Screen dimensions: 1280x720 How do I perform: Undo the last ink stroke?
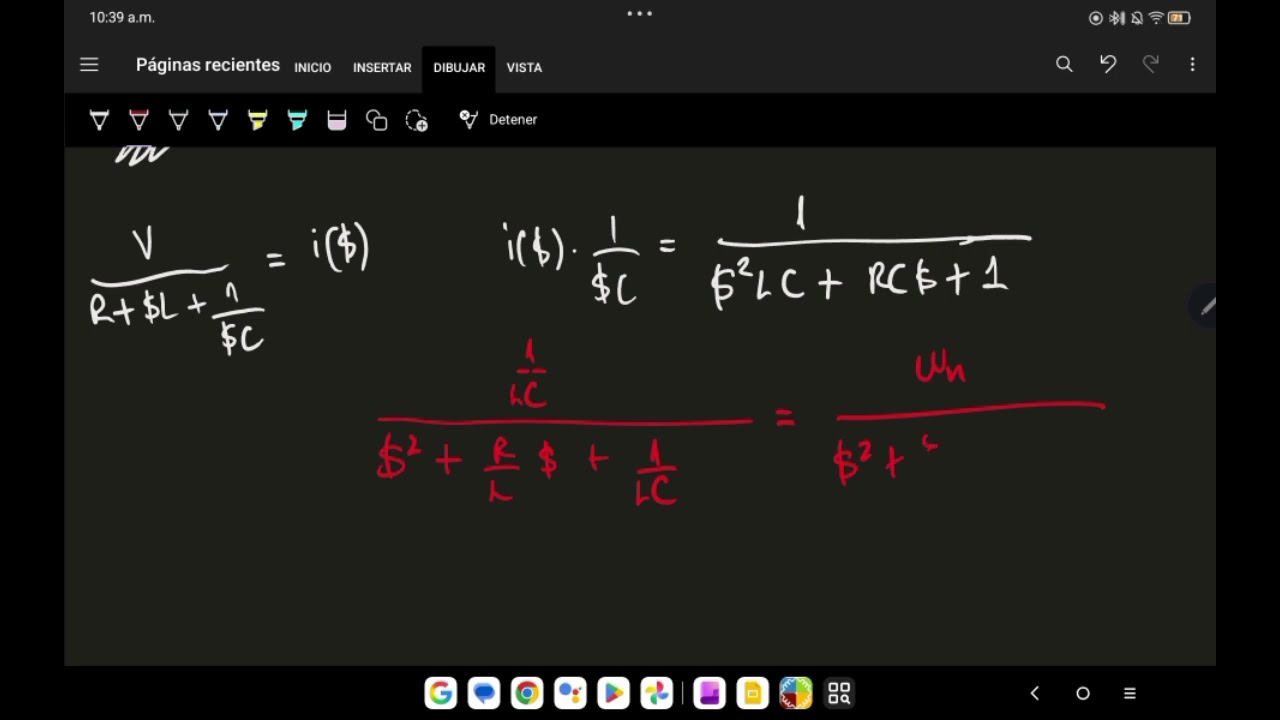tap(1108, 64)
